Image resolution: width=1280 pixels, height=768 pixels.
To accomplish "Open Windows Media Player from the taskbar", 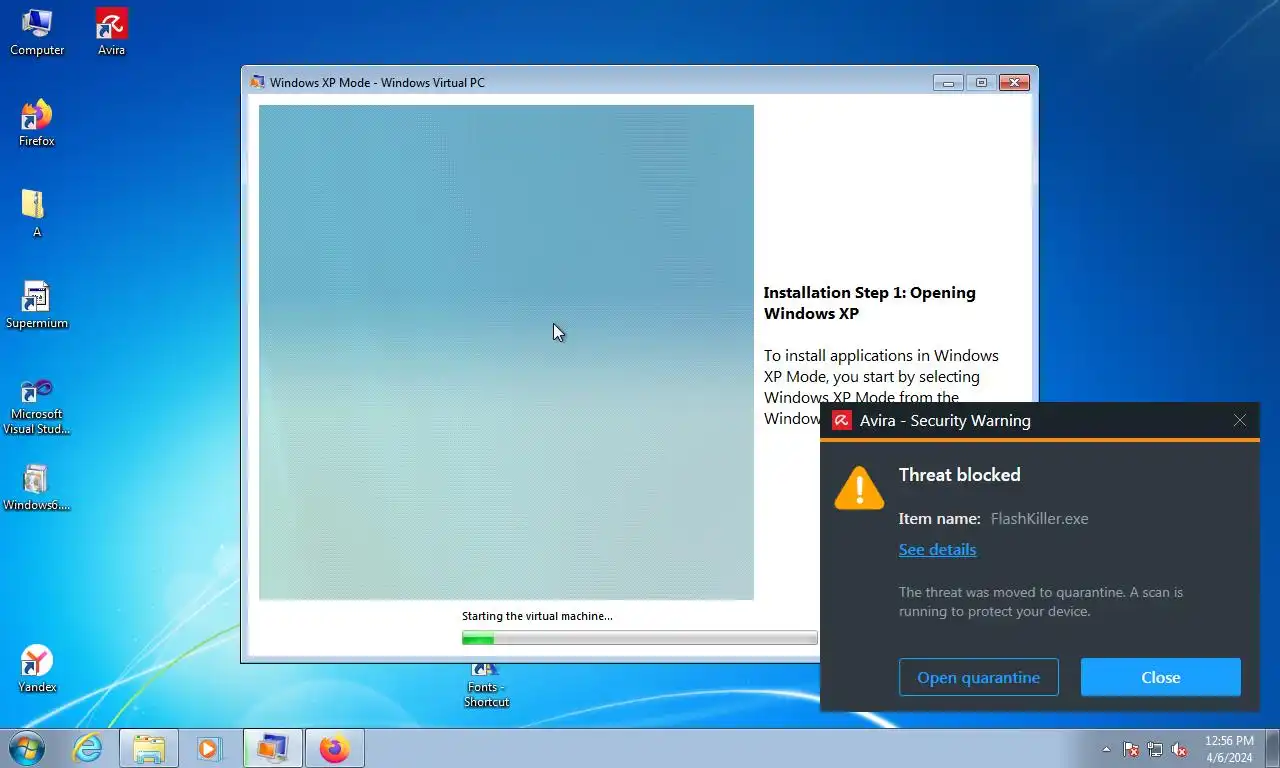I will (209, 748).
